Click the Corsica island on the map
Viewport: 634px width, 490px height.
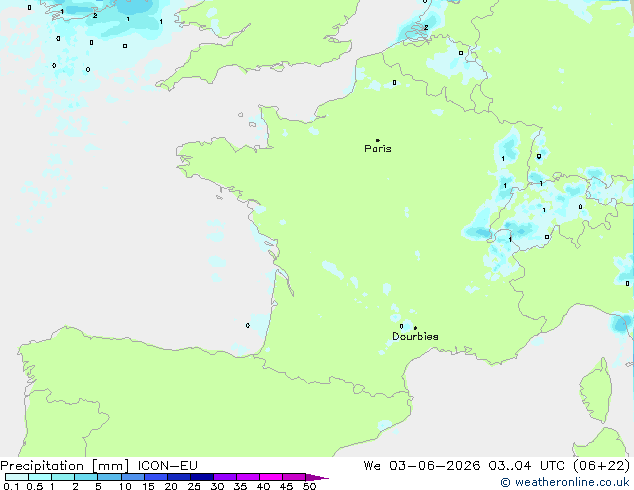click(596, 390)
